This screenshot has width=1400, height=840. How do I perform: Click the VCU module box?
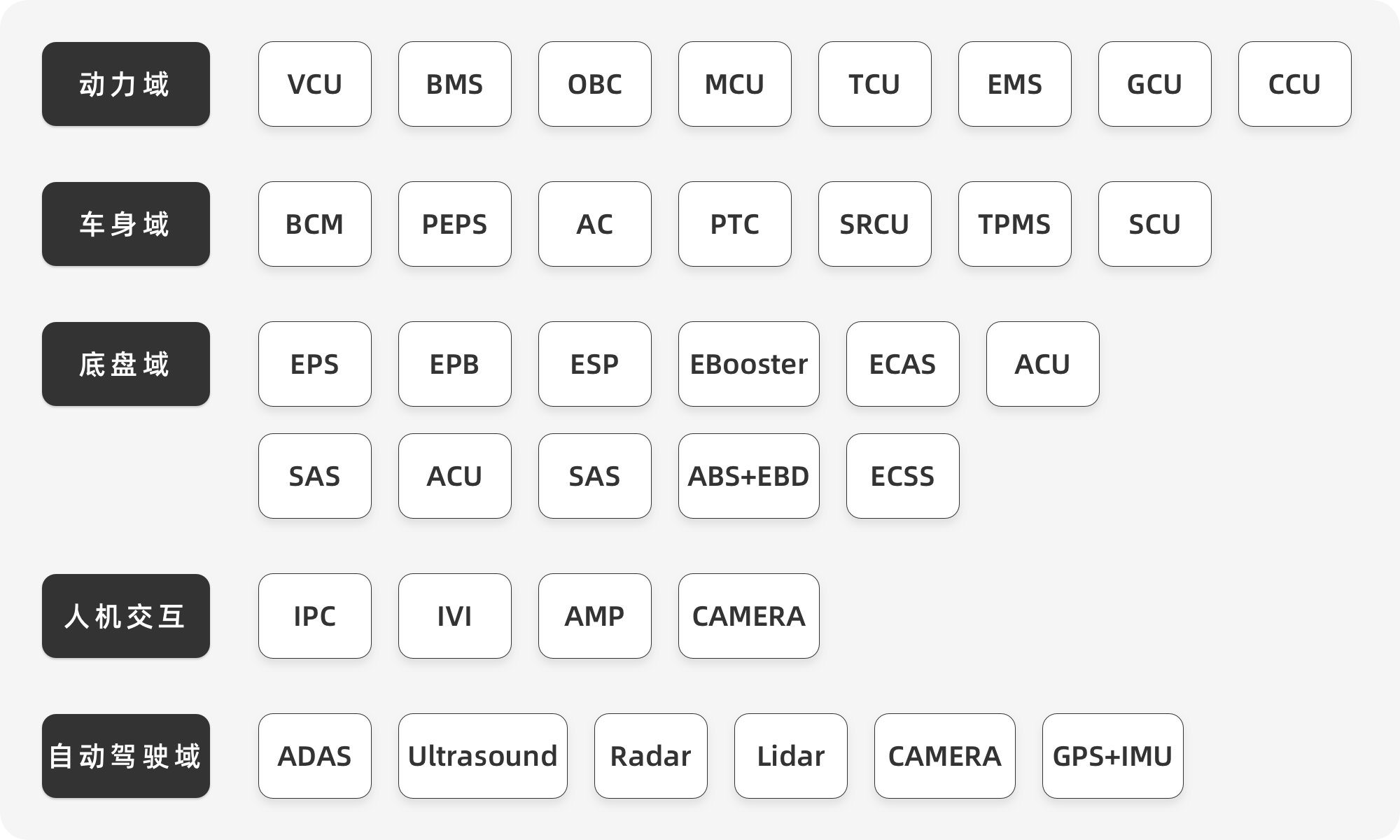315,84
